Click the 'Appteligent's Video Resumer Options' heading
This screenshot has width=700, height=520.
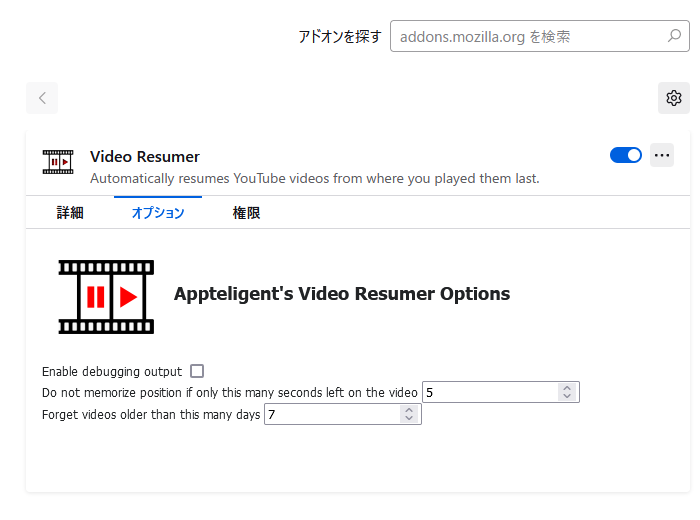pyautogui.click(x=342, y=294)
